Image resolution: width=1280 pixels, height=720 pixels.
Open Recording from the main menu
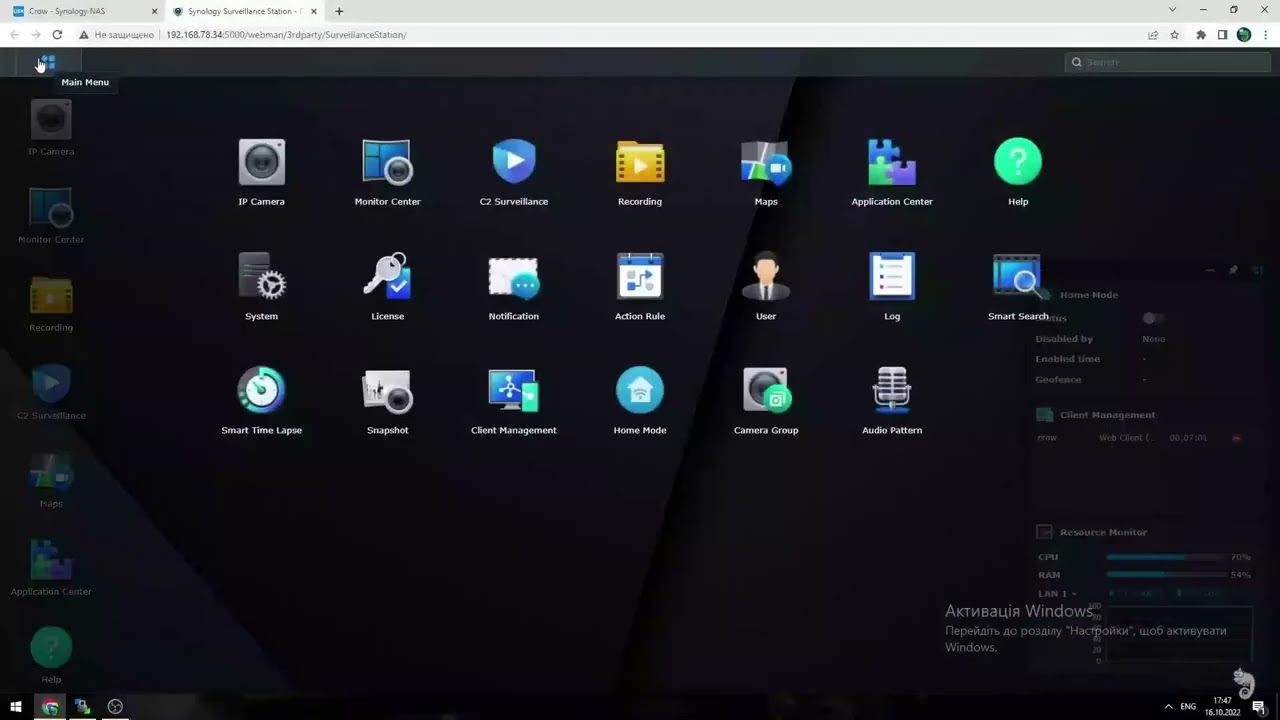640,172
